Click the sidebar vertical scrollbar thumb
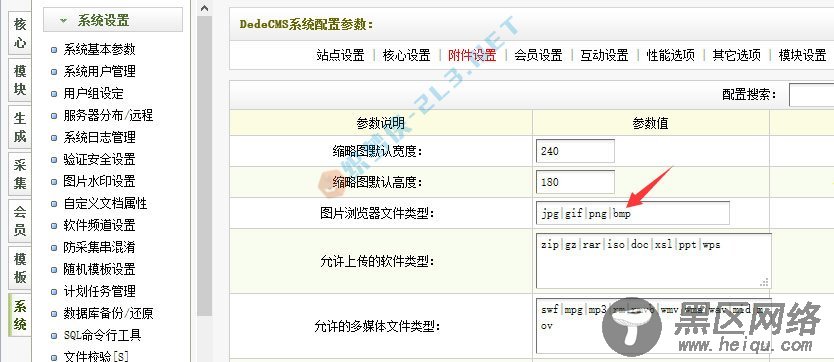834x362 pixels. (205, 166)
